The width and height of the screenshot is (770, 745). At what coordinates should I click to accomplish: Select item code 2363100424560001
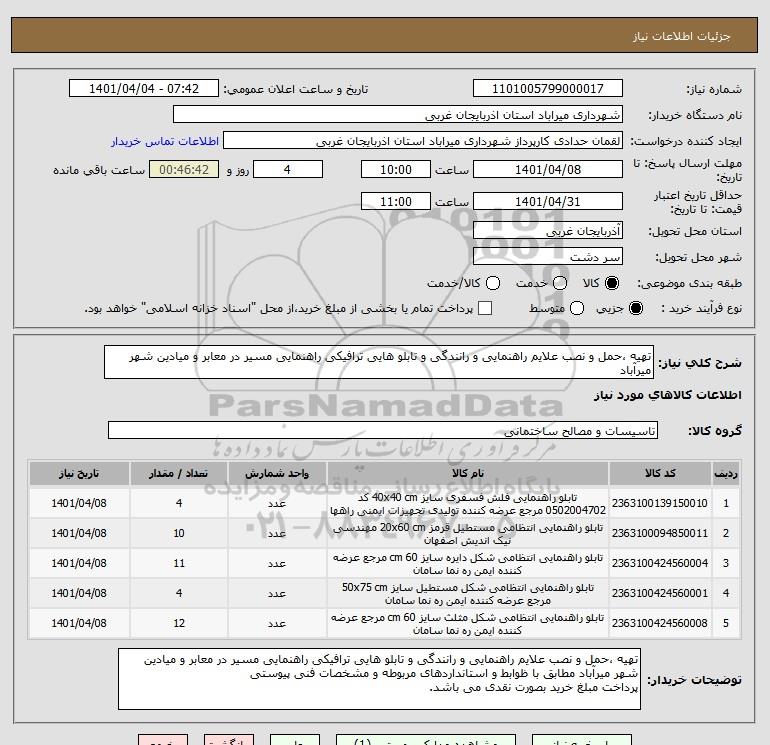tap(660, 594)
